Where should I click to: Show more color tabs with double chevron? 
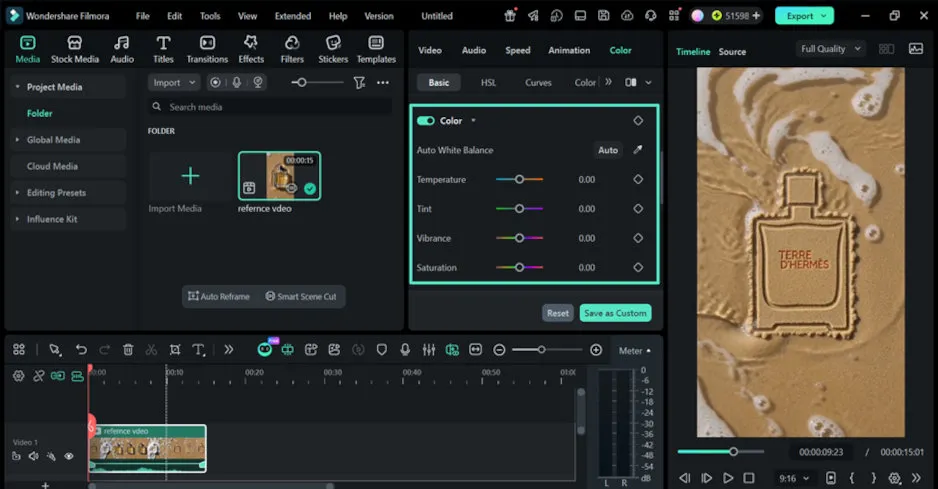pos(608,82)
